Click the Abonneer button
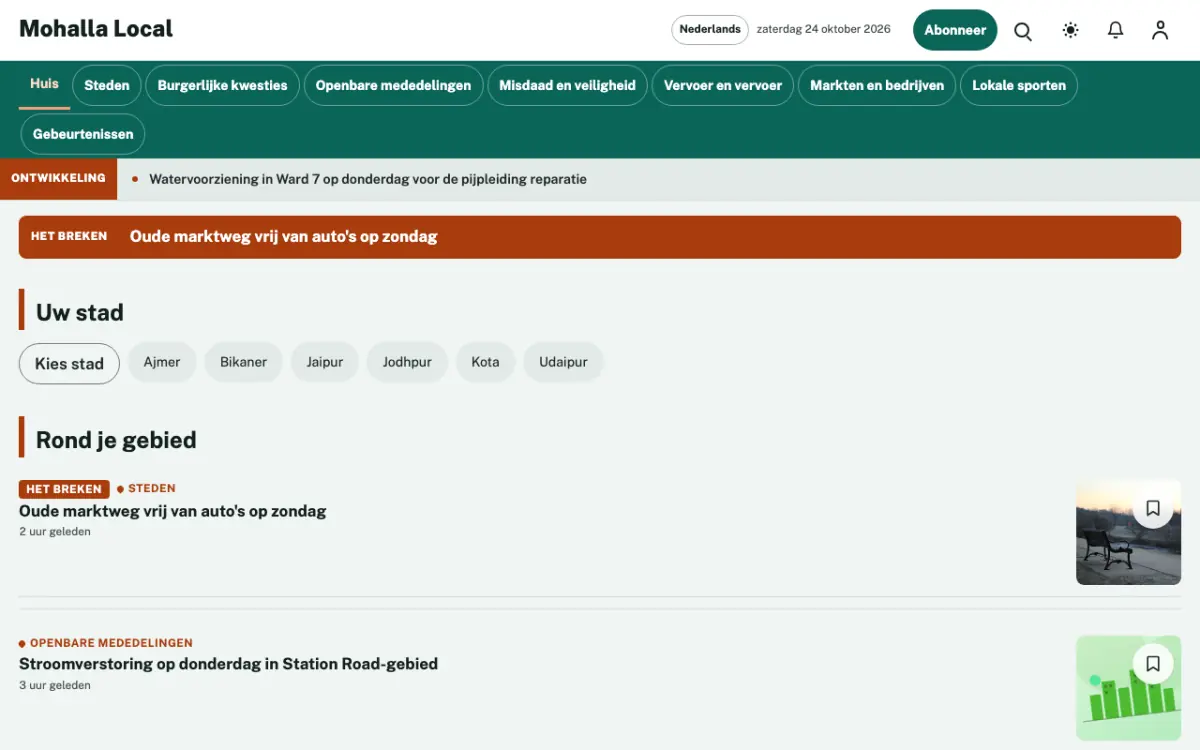The height and width of the screenshot is (750, 1200). tap(955, 30)
